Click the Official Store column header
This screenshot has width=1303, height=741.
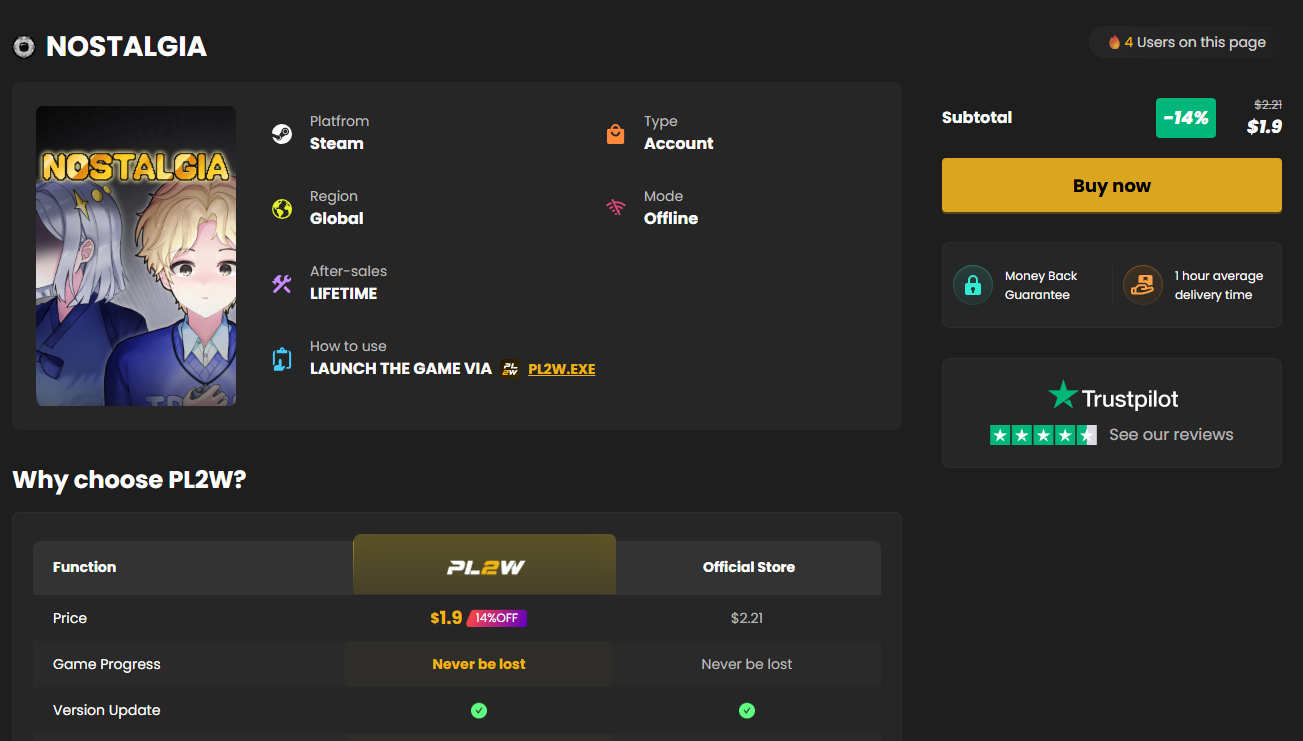(749, 567)
